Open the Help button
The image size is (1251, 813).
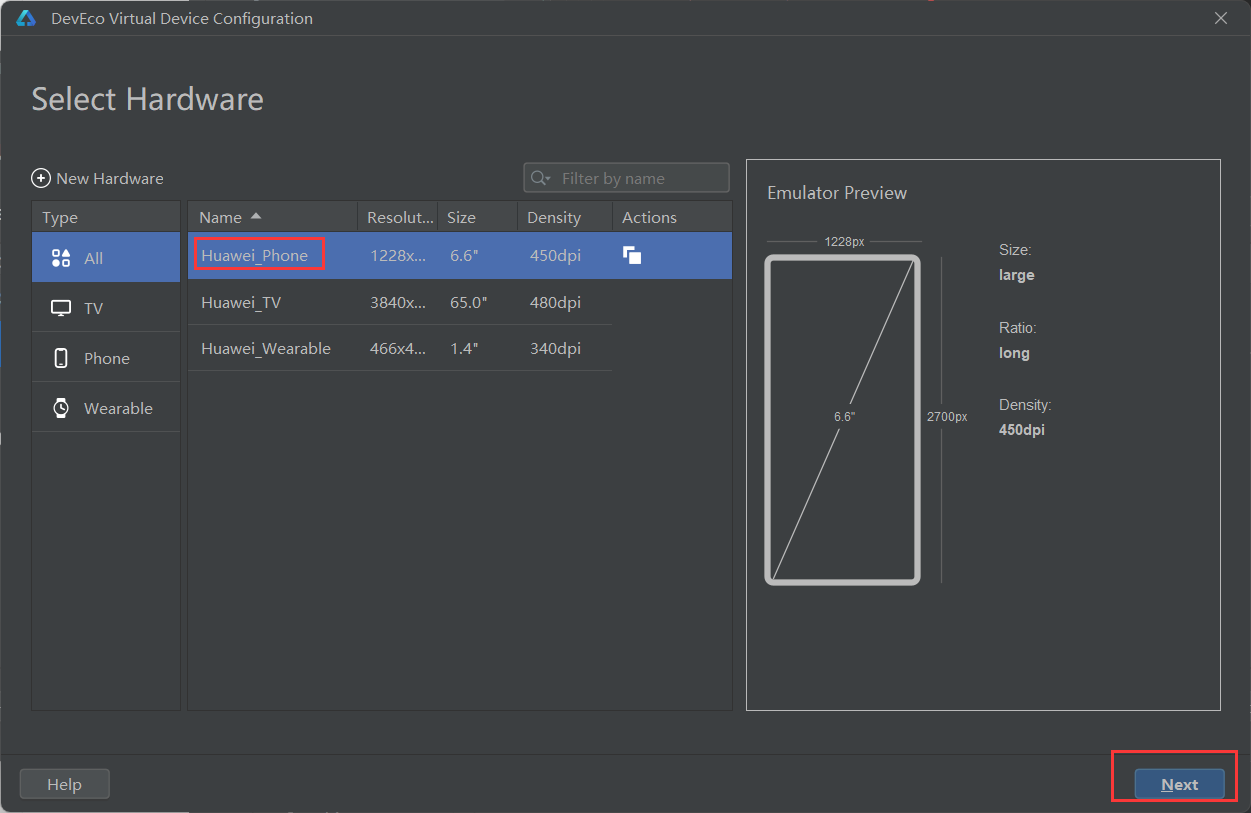coord(64,784)
